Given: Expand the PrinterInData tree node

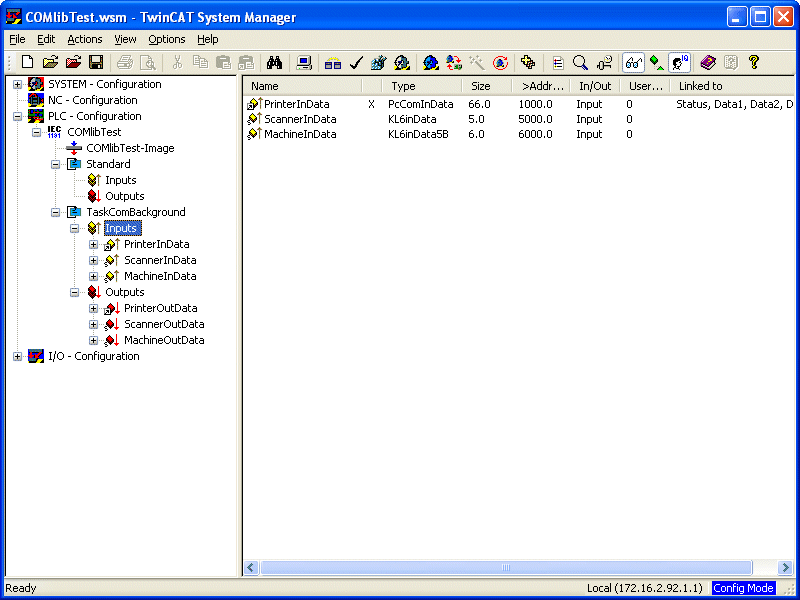Looking at the screenshot, I should click(x=93, y=244).
